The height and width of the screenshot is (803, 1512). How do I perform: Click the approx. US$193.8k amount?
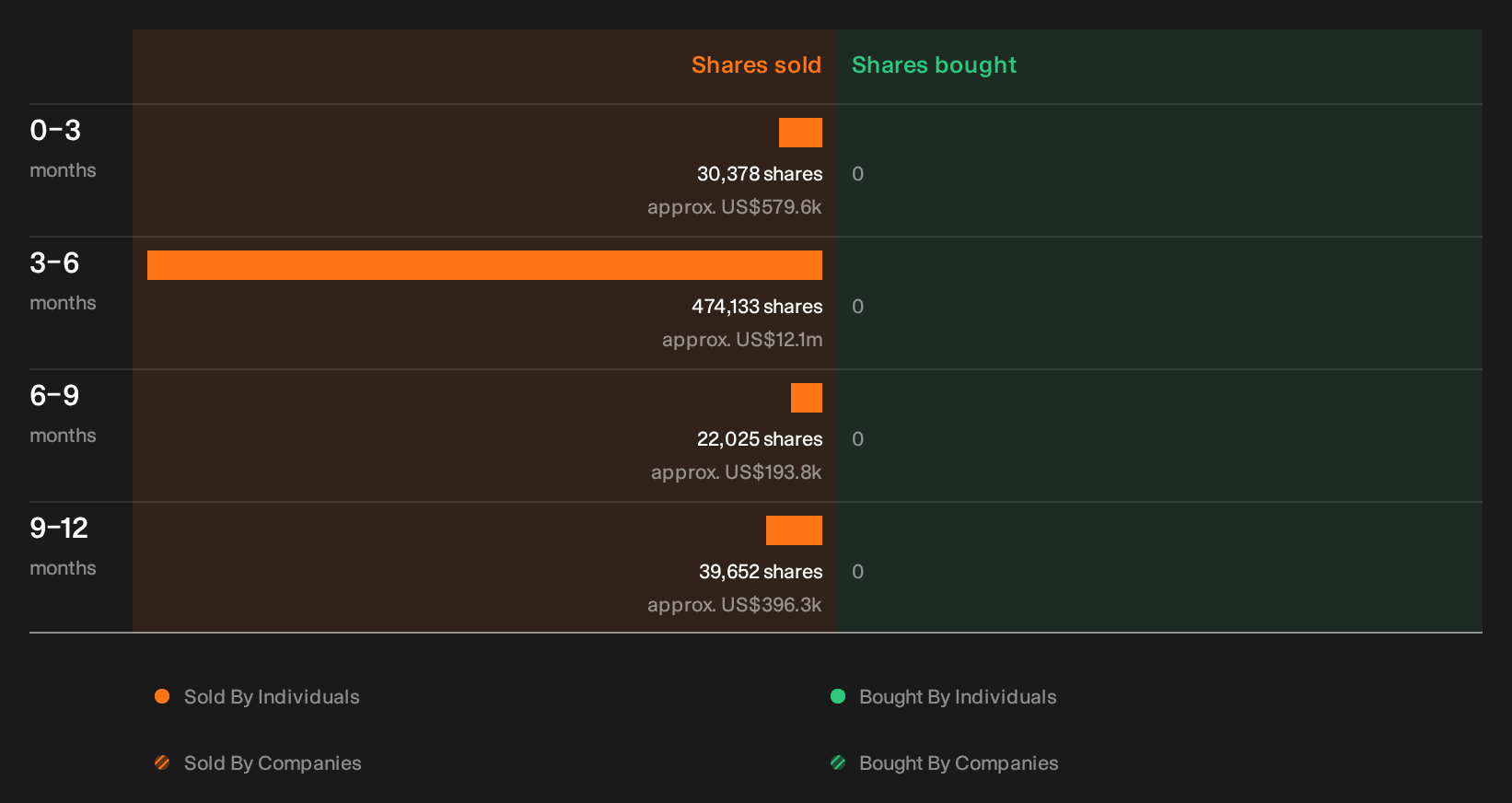pos(737,472)
